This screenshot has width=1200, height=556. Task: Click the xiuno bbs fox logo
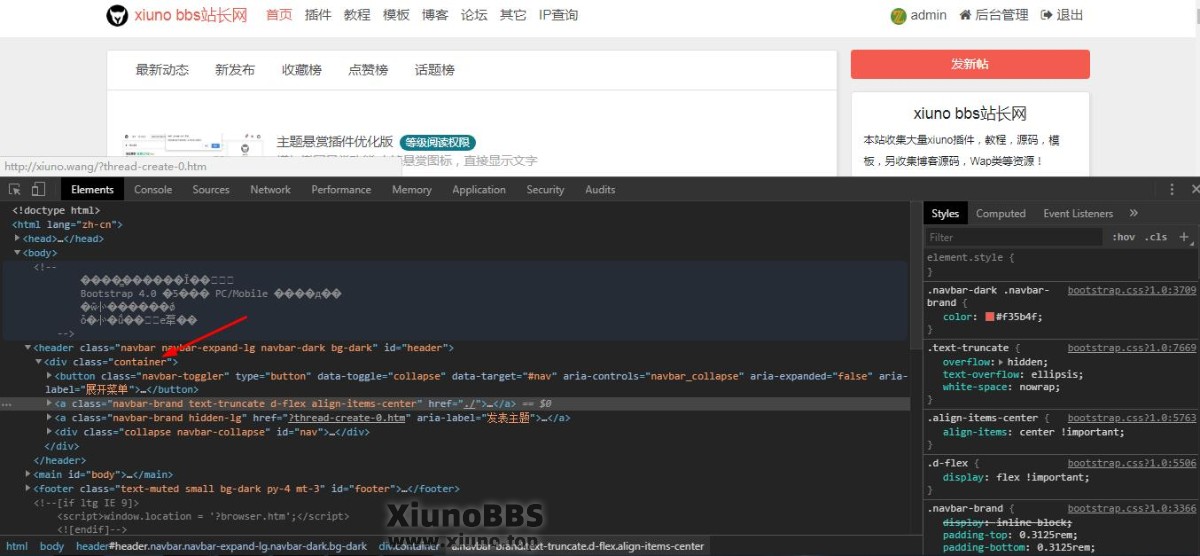point(118,15)
